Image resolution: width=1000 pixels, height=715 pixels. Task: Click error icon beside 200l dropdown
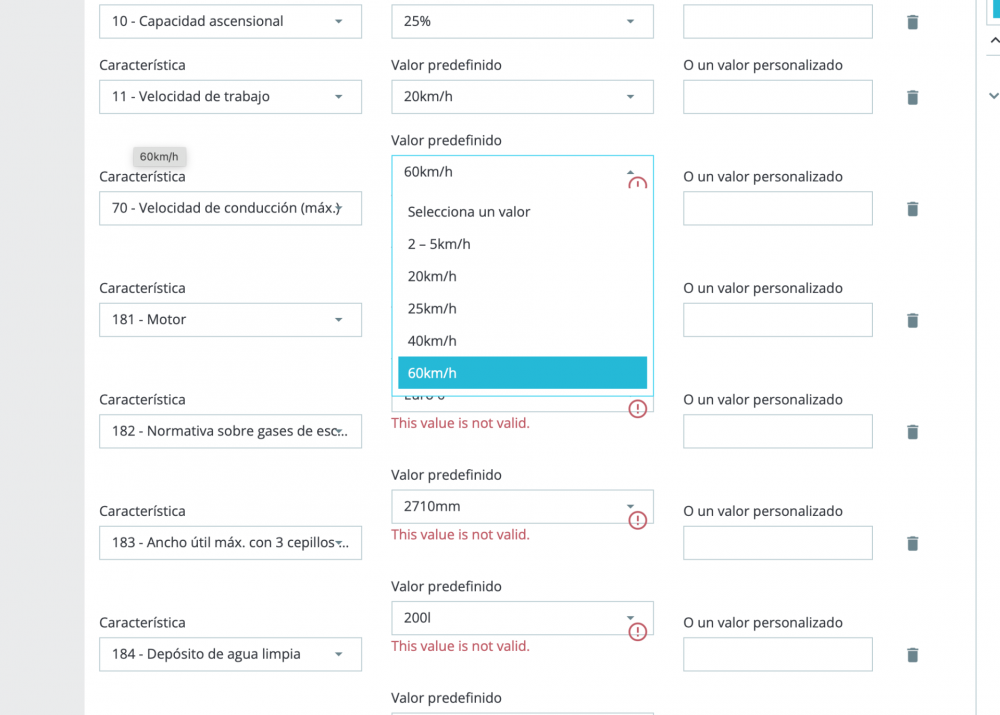click(x=637, y=631)
